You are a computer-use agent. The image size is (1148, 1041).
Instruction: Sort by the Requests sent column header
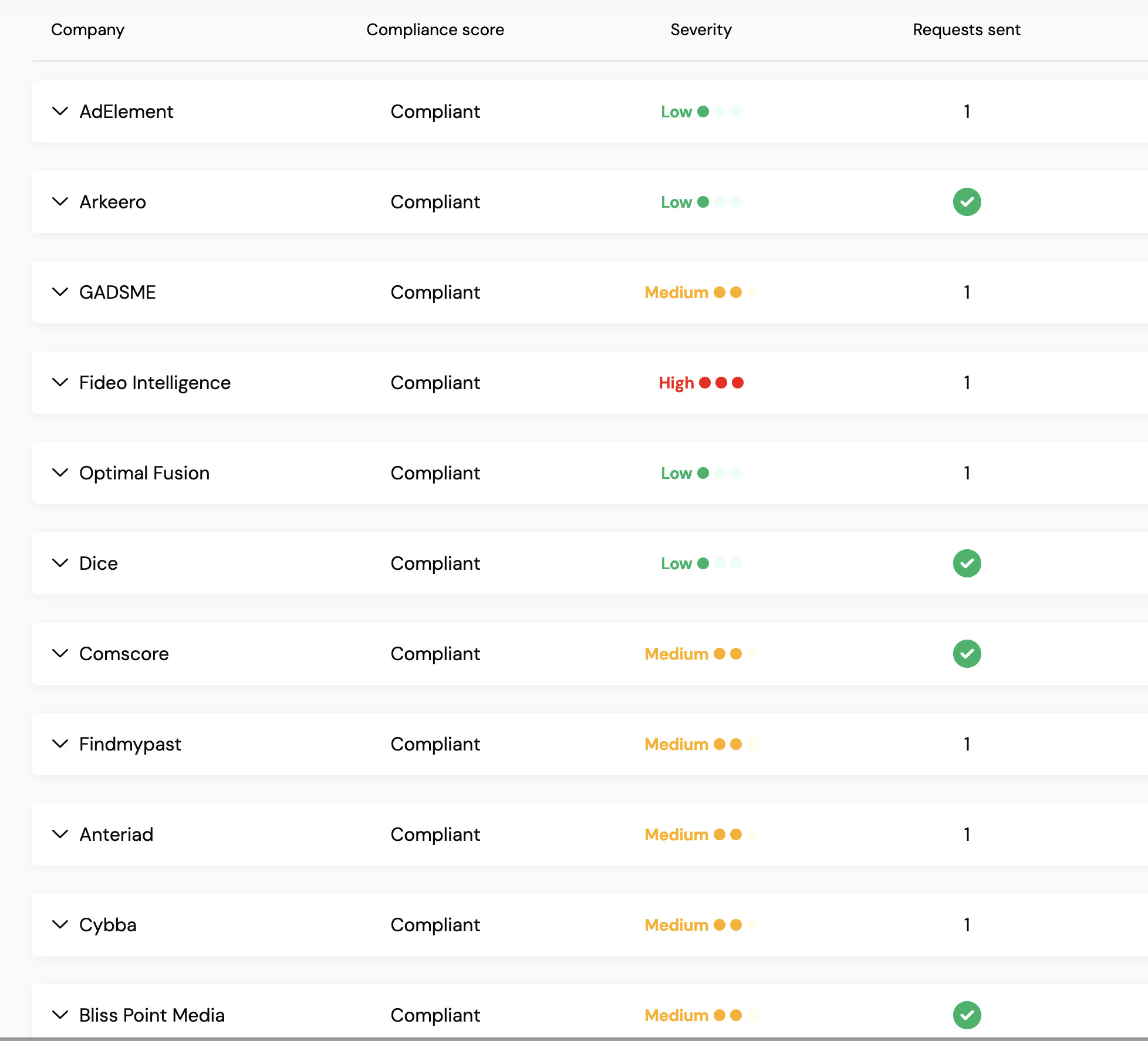[x=967, y=30]
